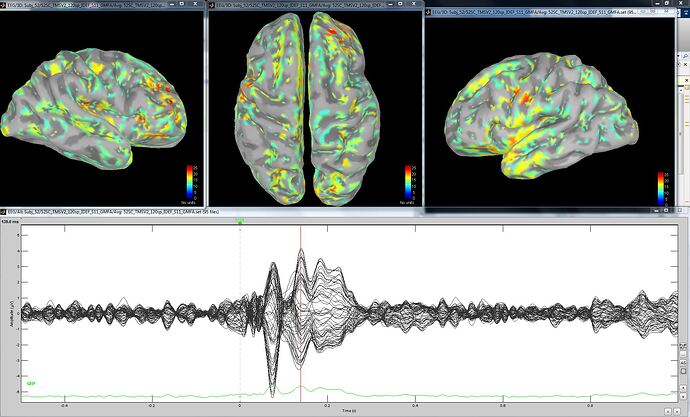The width and height of the screenshot is (690, 417).
Task: Click the Brainstorm icon of the left 3D window
Action: tap(3, 4)
